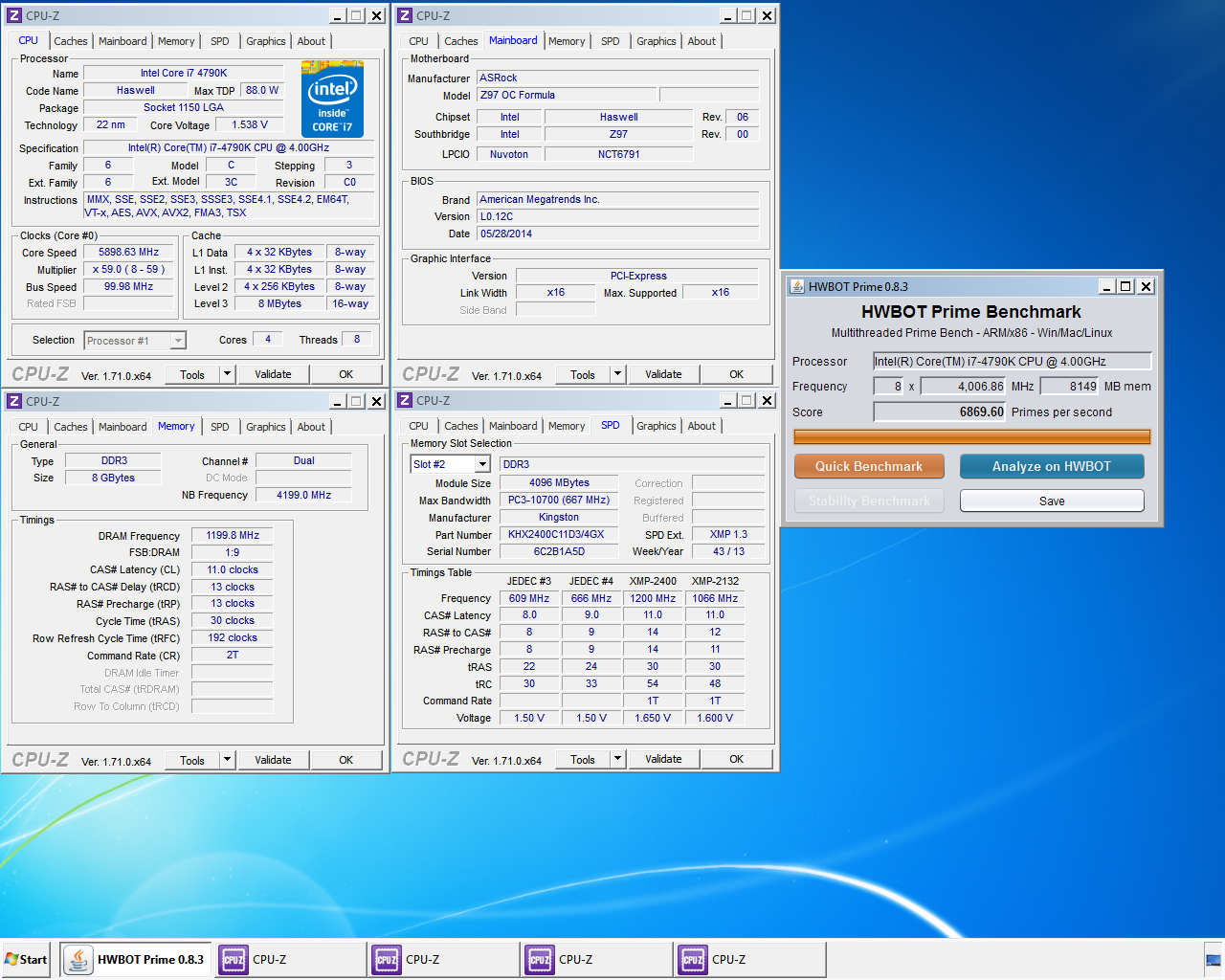Screen dimensions: 1225x980
Task: Click the CPU-Z title icon in SPD window
Action: pos(405,400)
